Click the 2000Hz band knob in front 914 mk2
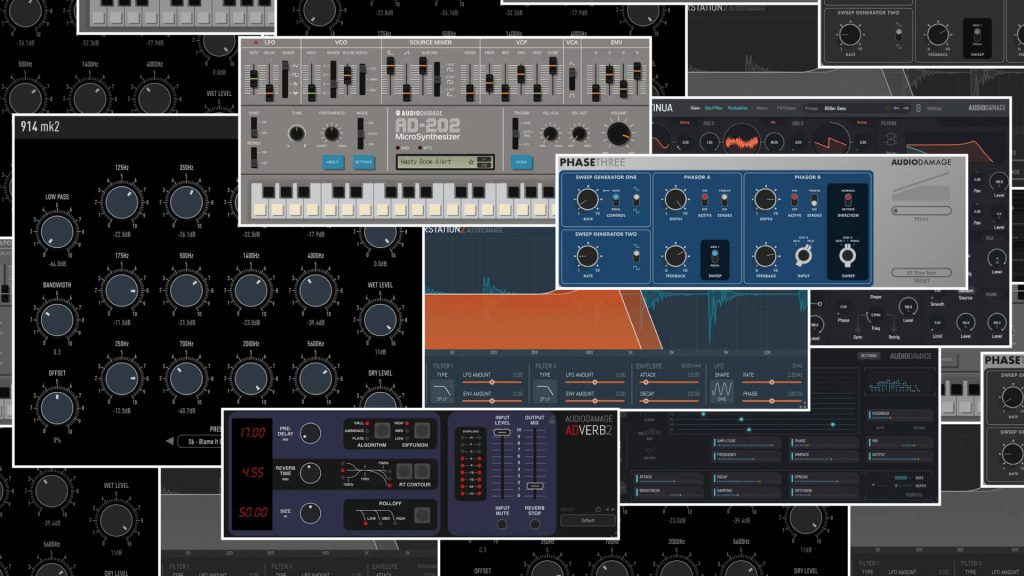1024x576 pixels. 251,378
